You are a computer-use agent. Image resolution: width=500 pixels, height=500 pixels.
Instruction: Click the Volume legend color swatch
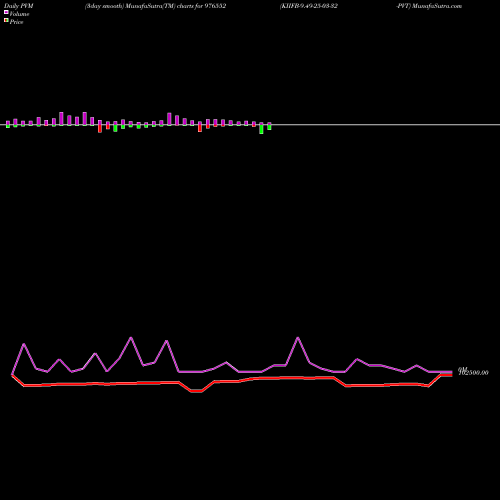[x=6, y=12]
